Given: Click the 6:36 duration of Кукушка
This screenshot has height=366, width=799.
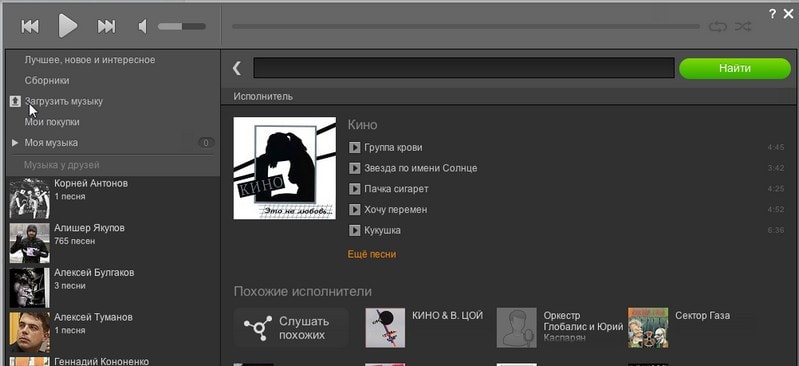Looking at the screenshot, I should click(776, 230).
